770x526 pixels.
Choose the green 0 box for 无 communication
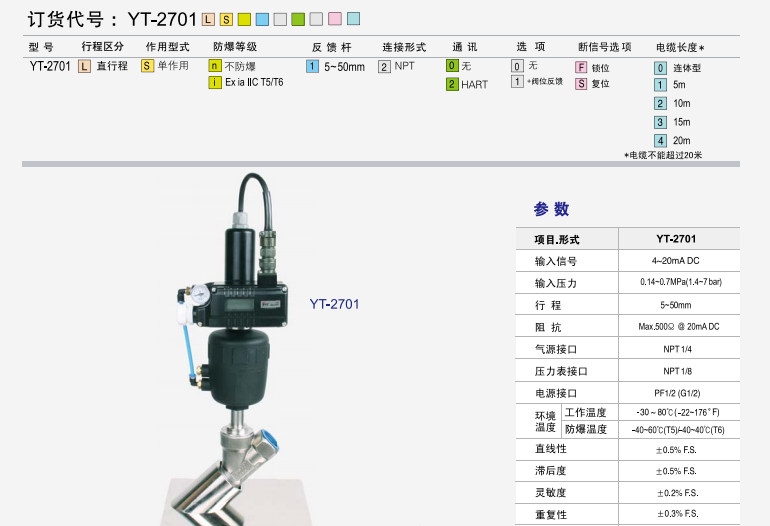point(452,66)
